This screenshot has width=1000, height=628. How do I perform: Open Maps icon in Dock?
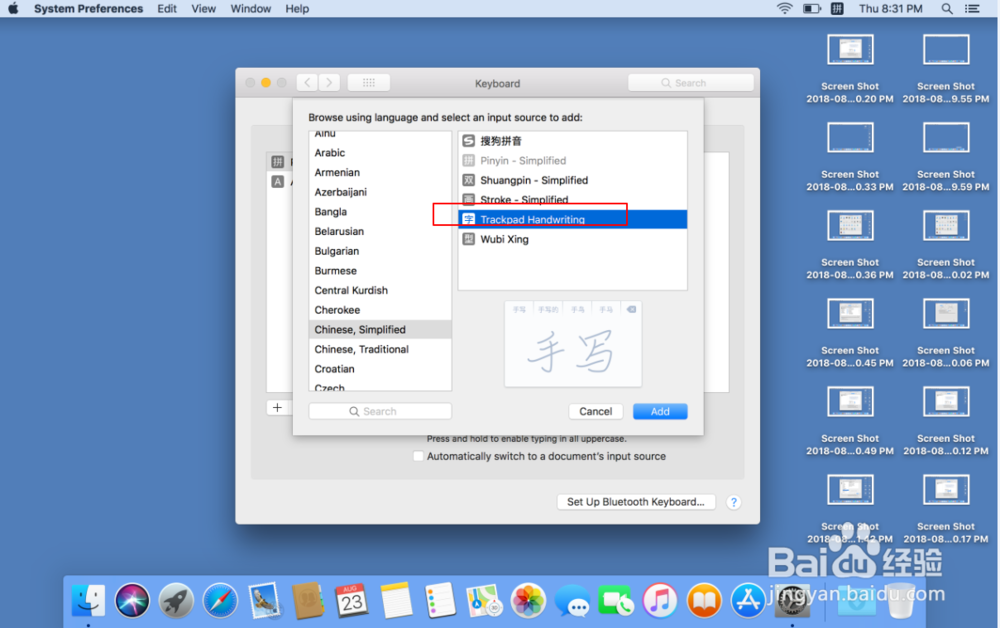[x=484, y=600]
